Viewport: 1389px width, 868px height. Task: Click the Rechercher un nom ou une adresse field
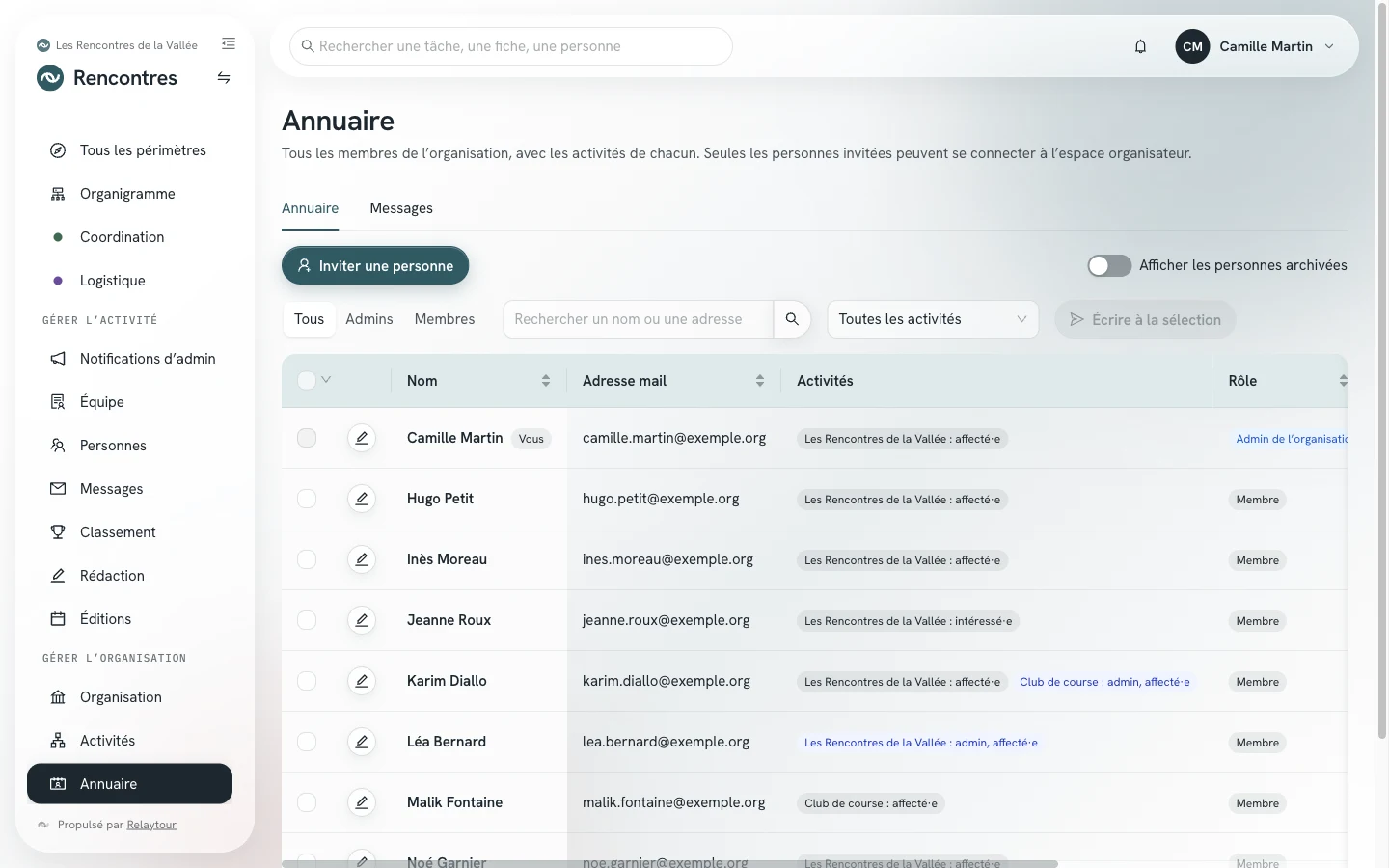[639, 319]
